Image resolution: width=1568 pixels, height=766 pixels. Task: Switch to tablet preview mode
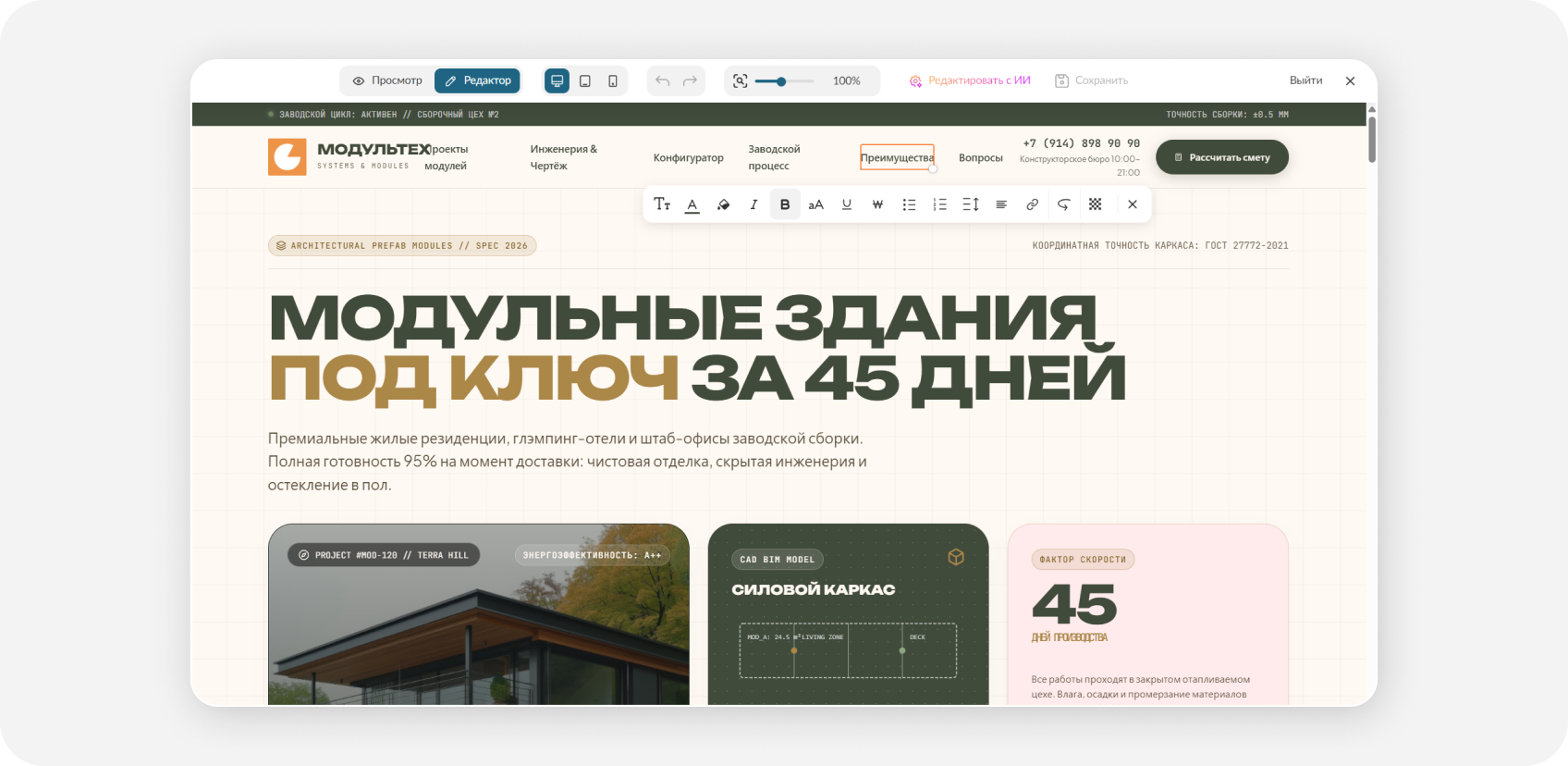[585, 80]
